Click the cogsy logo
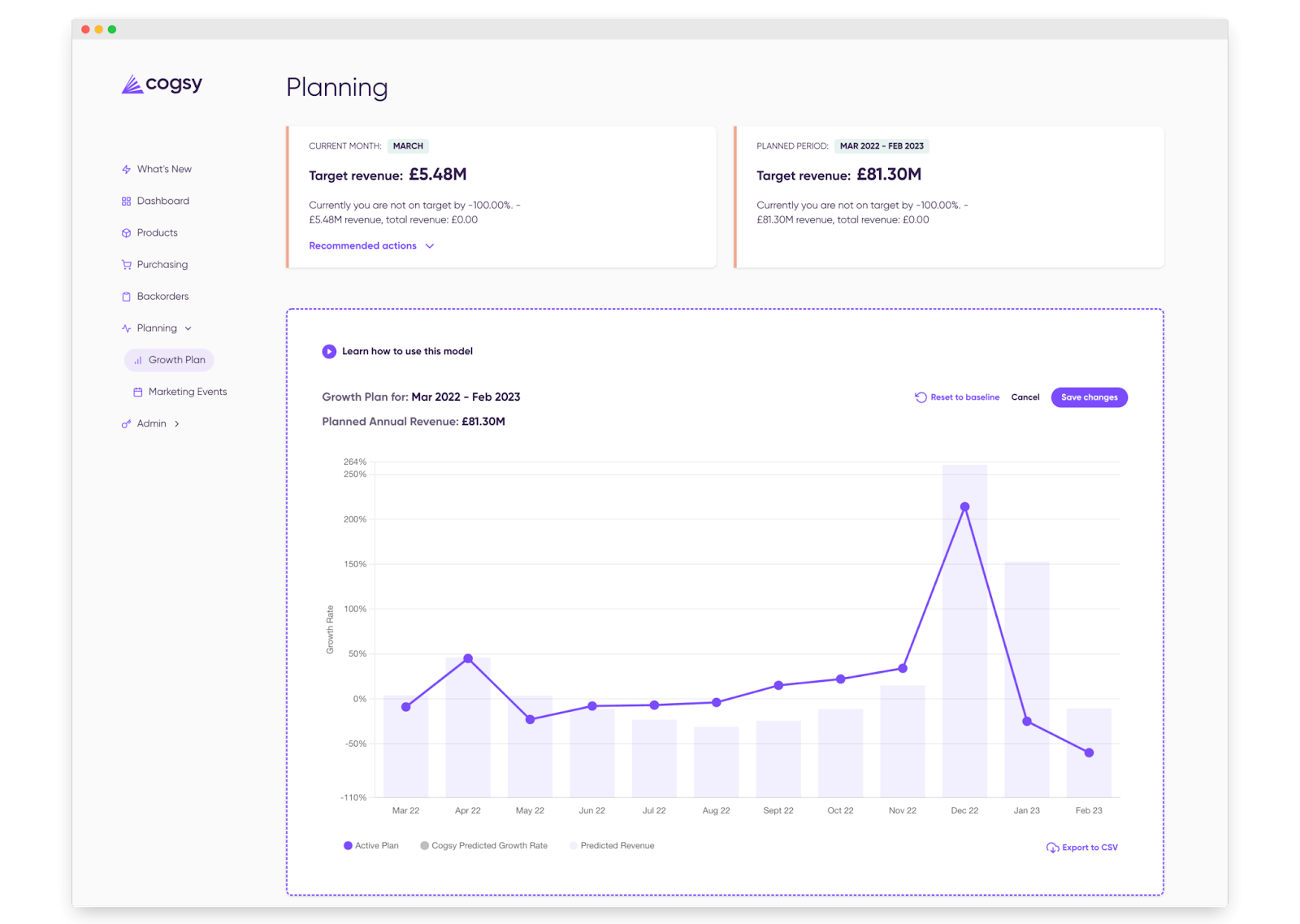 click(x=162, y=84)
